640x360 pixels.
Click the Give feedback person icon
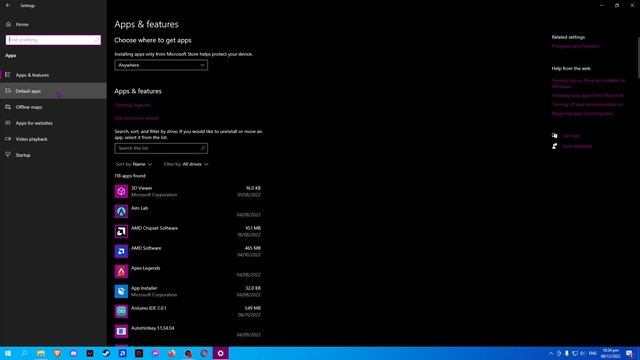(555, 146)
